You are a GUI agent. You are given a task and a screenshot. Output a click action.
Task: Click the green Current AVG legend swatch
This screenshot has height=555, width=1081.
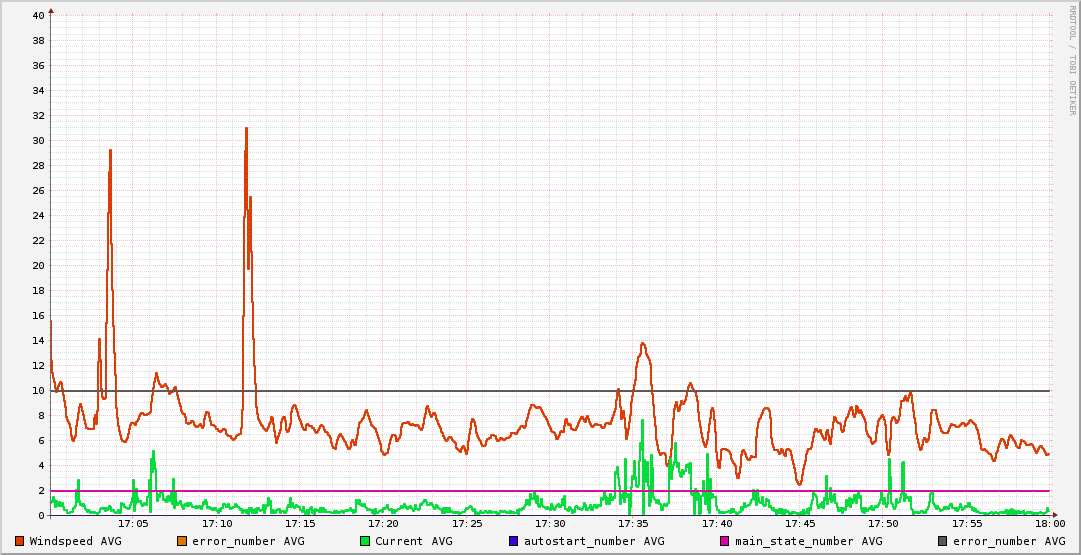point(365,541)
